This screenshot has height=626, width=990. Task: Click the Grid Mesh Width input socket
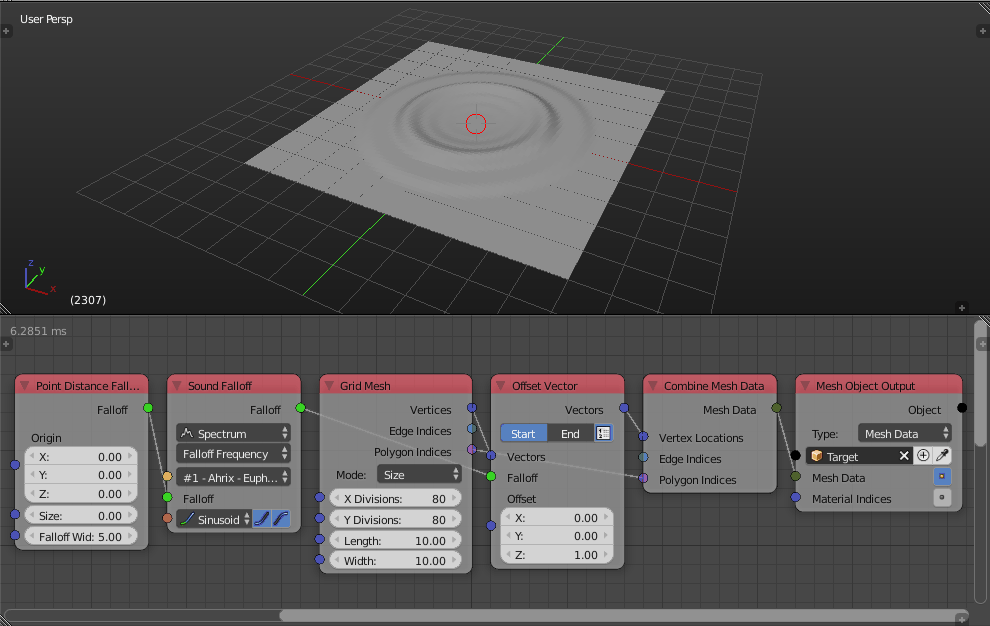tap(319, 560)
